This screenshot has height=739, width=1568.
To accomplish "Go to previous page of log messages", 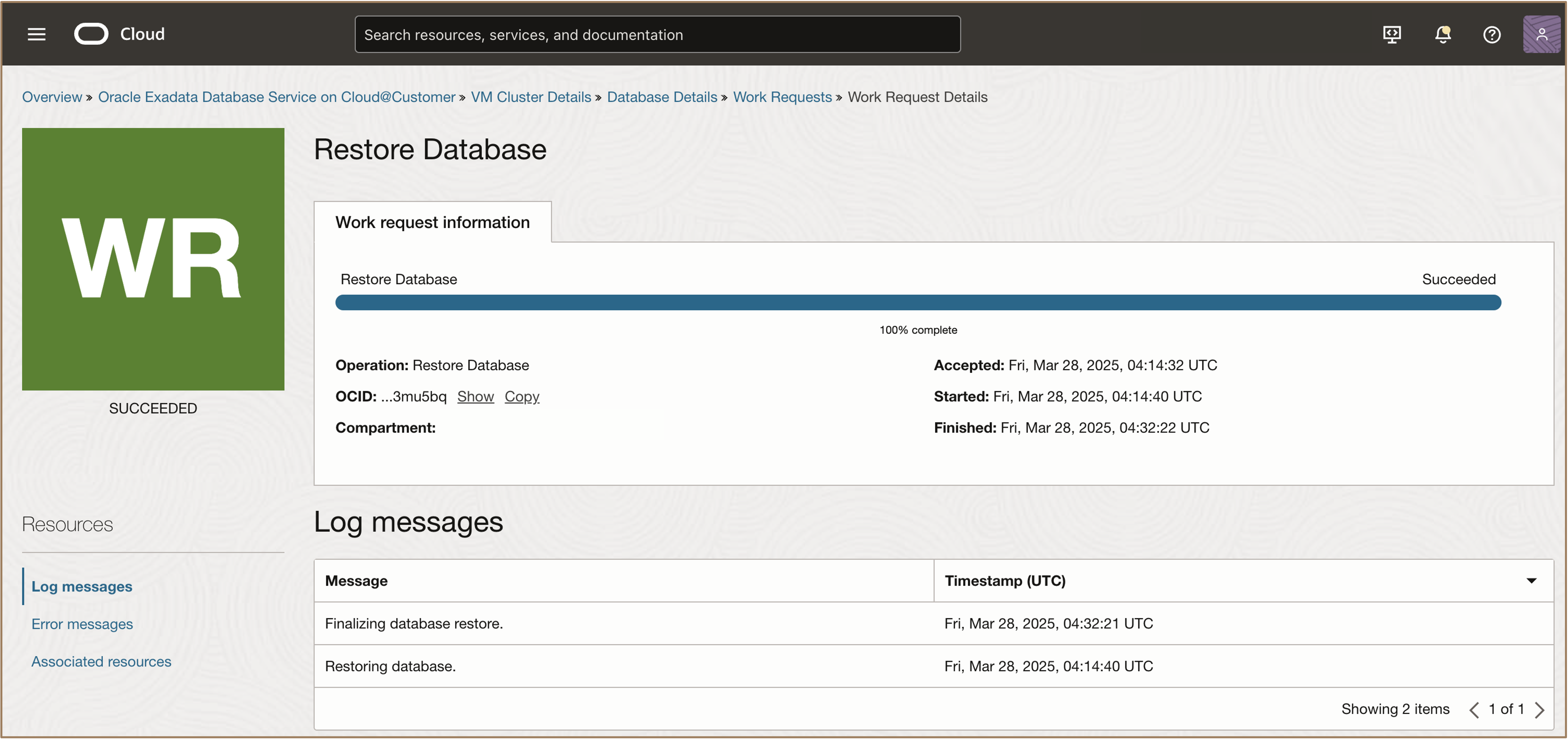I will point(1474,710).
